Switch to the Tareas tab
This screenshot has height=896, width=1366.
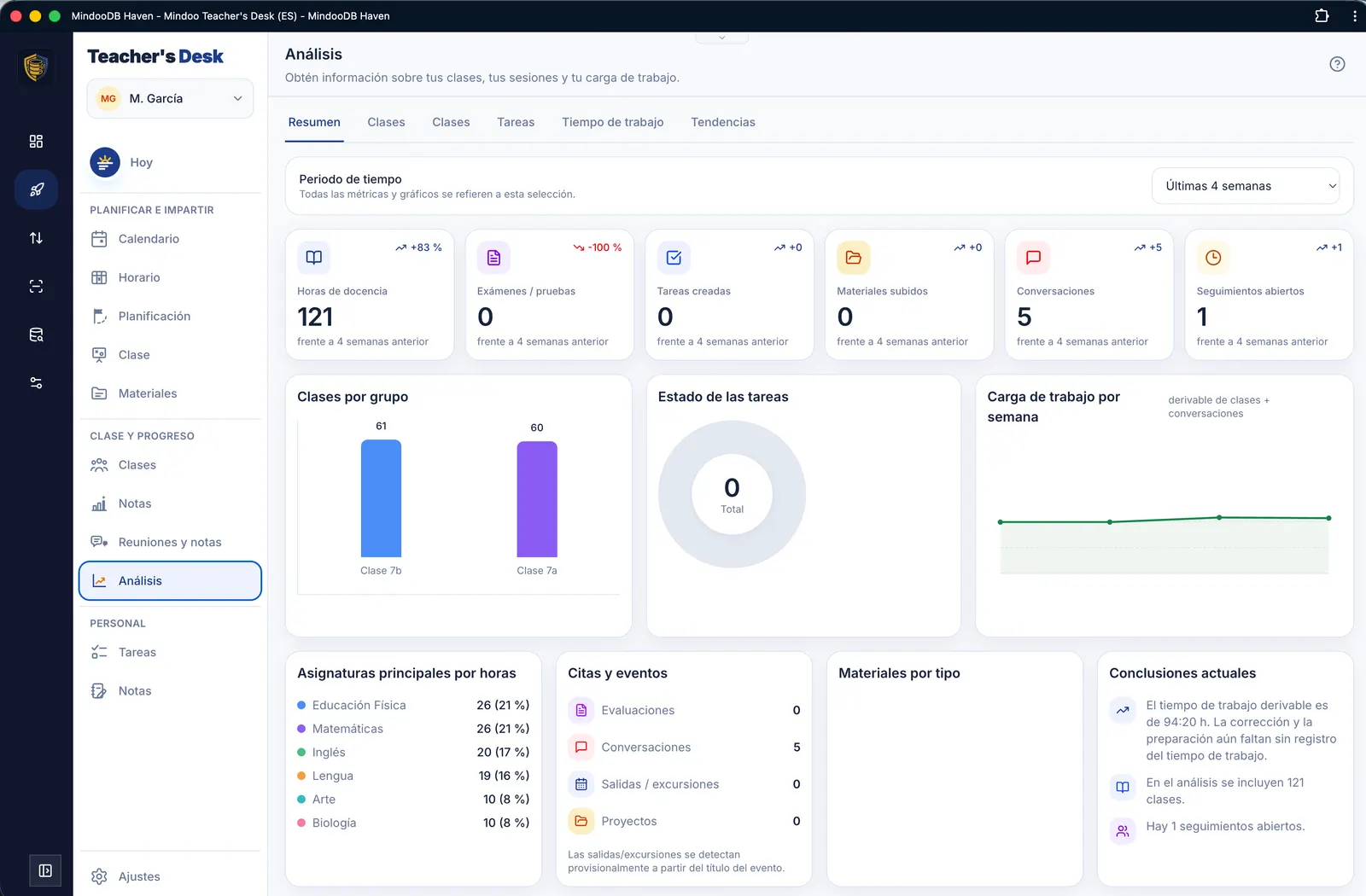516,122
